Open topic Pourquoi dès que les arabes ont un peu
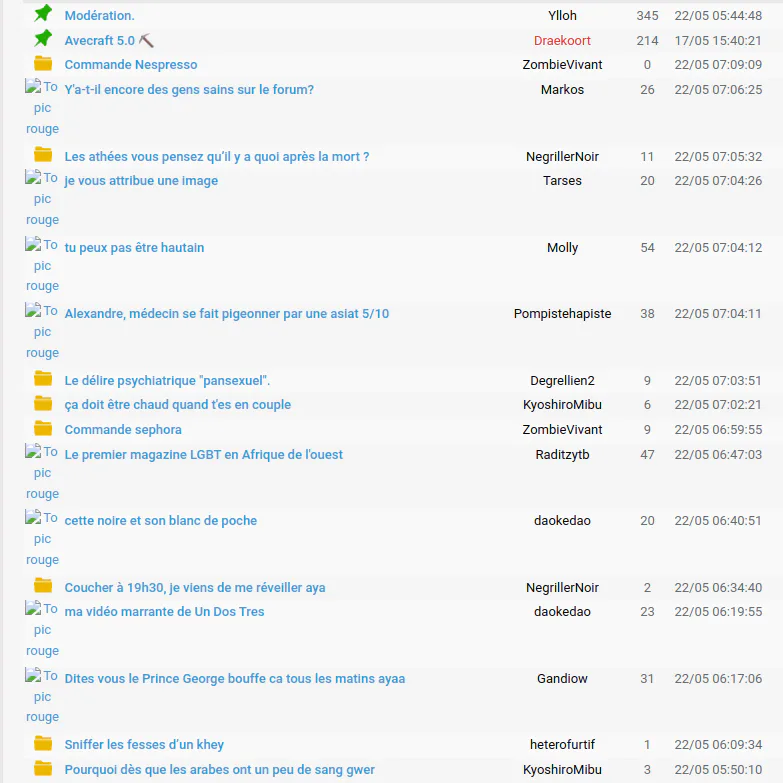Image resolution: width=783 pixels, height=783 pixels. tap(220, 769)
